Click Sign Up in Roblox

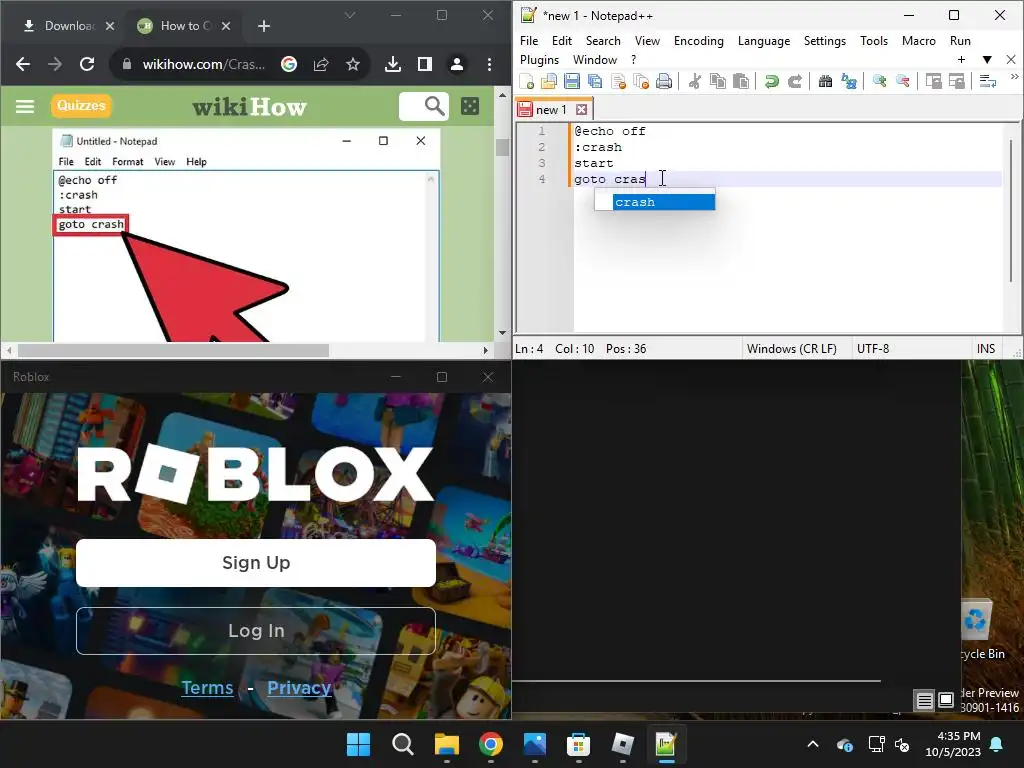tap(256, 562)
